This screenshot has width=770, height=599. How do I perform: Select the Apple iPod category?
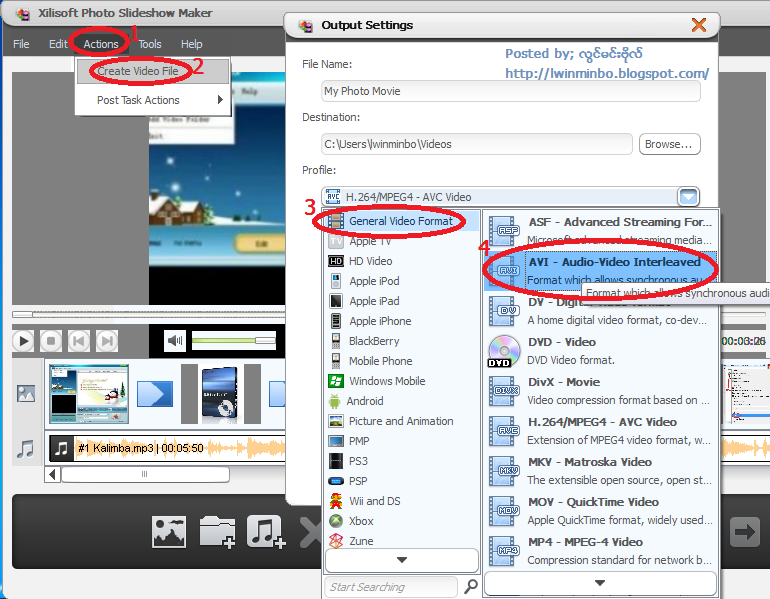pos(401,281)
